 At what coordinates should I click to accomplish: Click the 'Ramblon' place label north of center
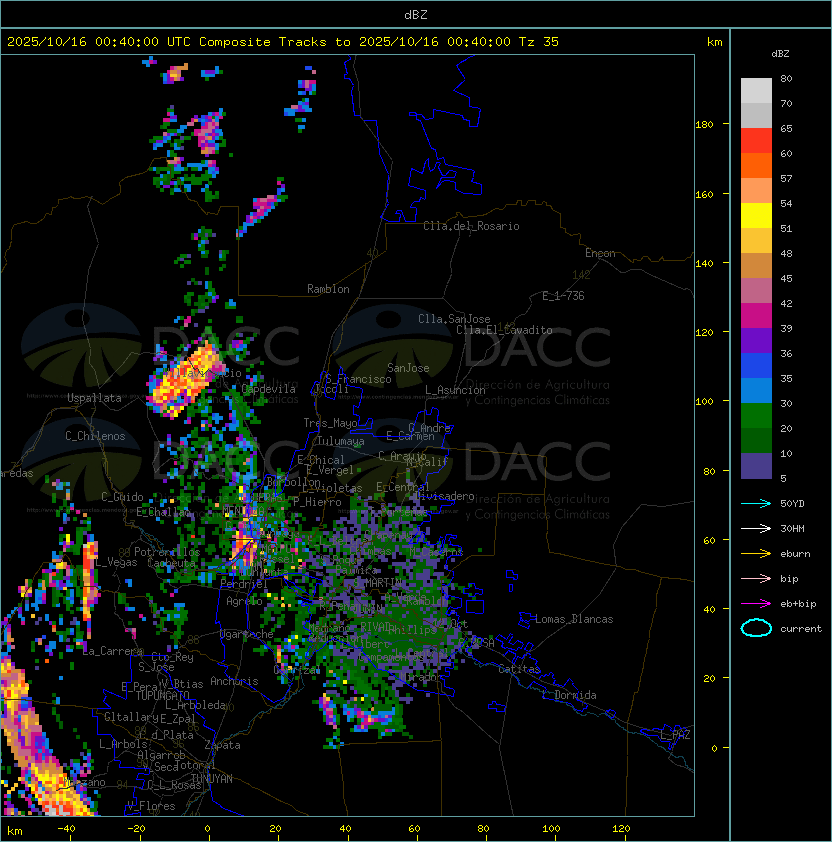click(328, 289)
